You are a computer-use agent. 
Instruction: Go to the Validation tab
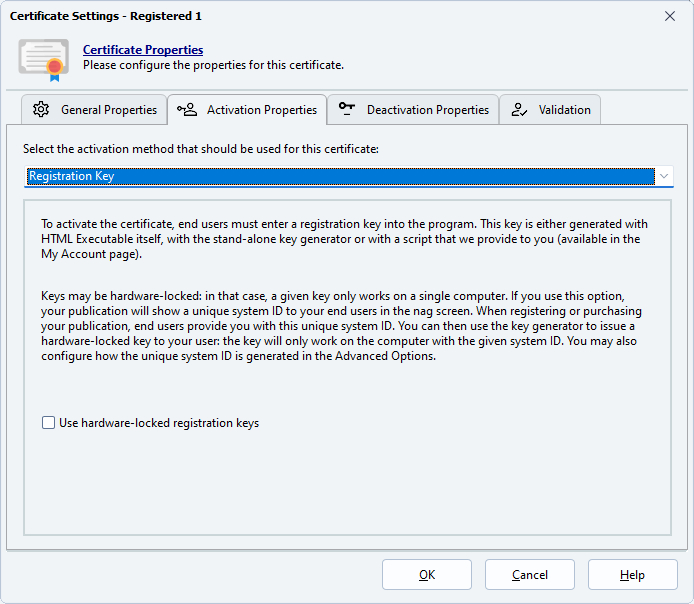coord(564,110)
